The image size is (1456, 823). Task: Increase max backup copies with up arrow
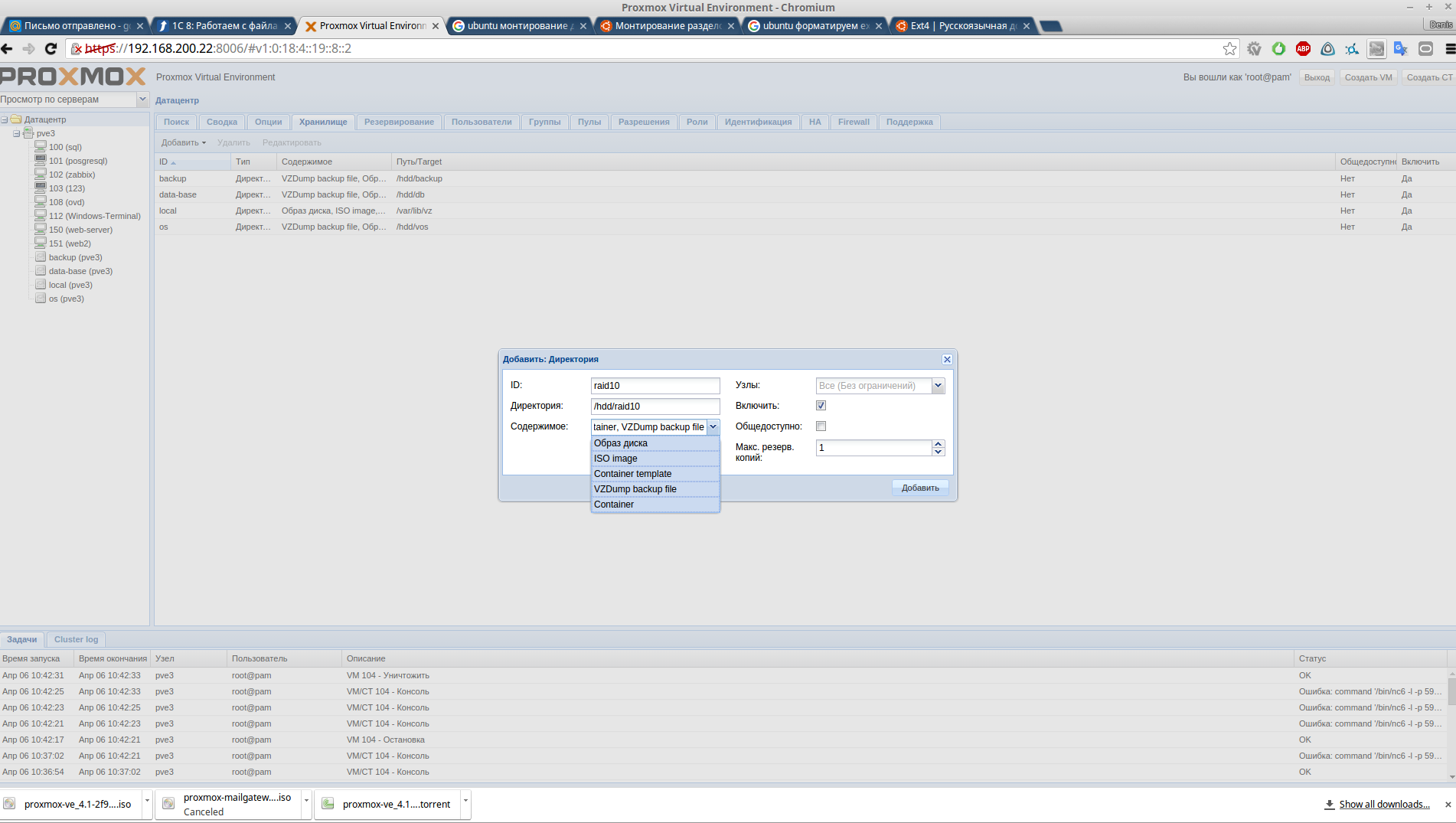point(938,444)
